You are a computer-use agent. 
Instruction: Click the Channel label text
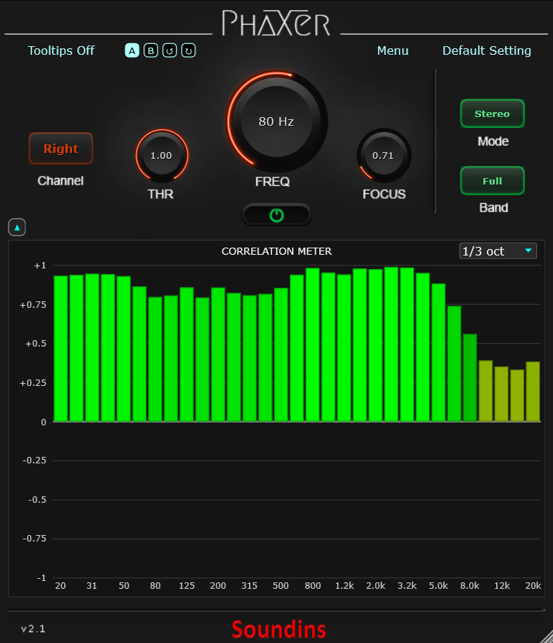[x=61, y=181]
